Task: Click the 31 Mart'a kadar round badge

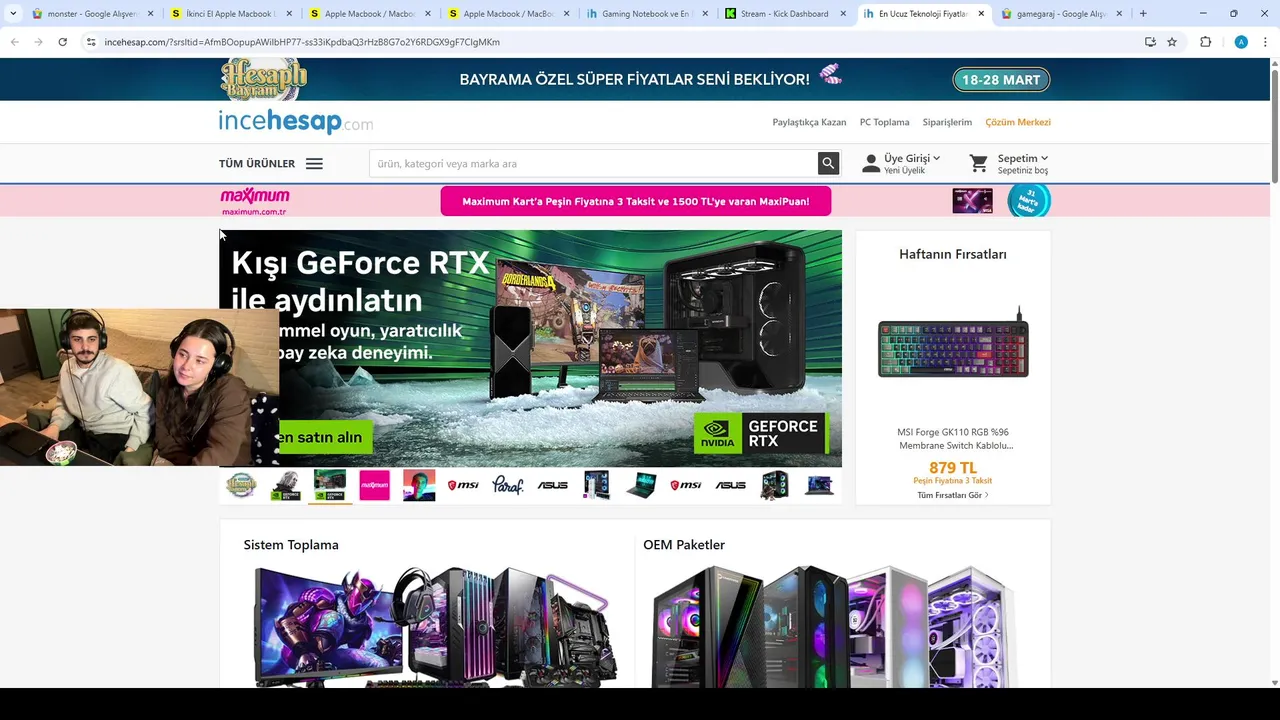Action: [x=1029, y=200]
